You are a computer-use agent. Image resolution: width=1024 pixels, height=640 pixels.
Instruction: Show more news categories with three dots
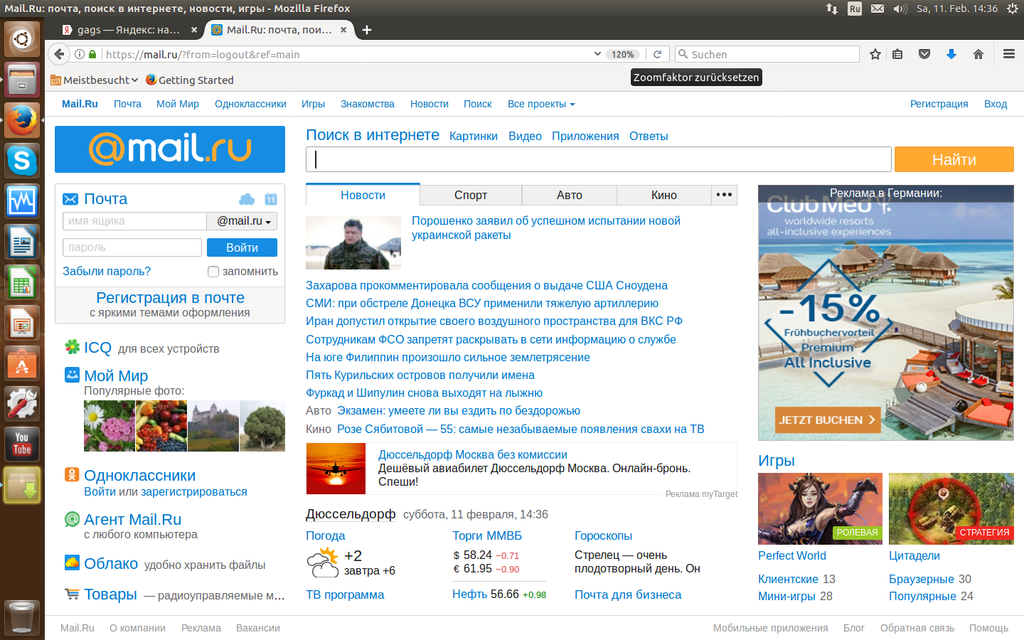click(x=724, y=195)
